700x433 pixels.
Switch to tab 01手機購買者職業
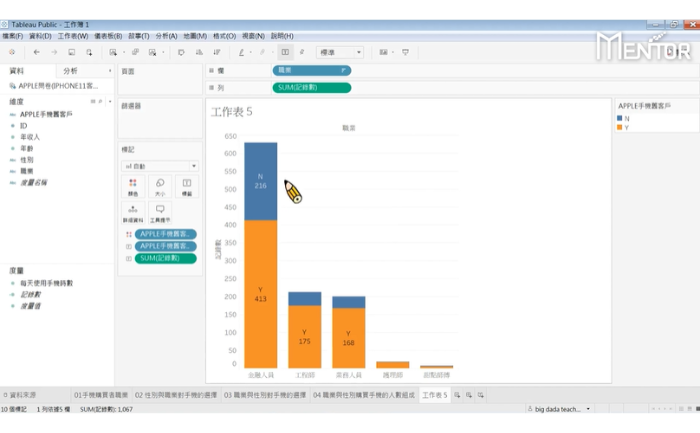(x=102, y=395)
